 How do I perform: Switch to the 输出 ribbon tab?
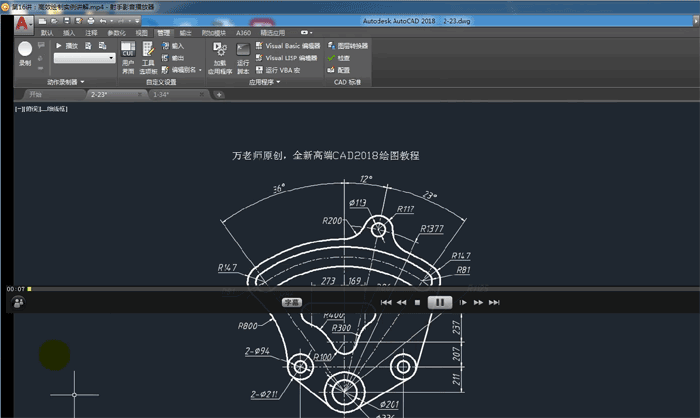(x=185, y=33)
